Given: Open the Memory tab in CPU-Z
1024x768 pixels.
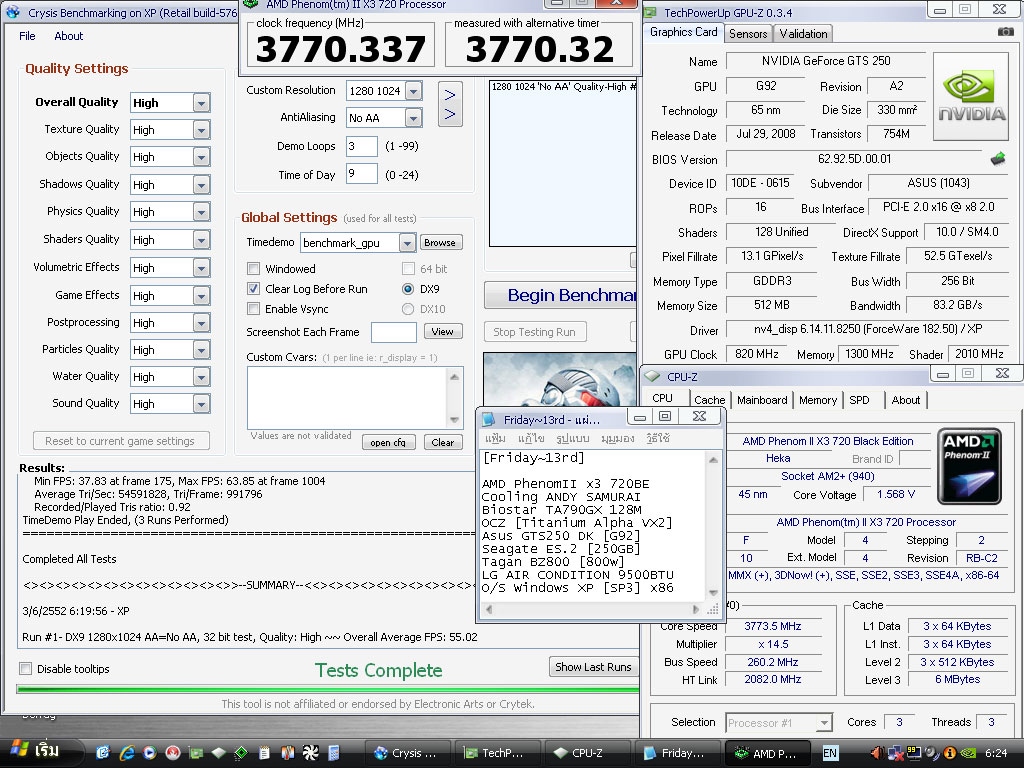Looking at the screenshot, I should click(x=817, y=400).
